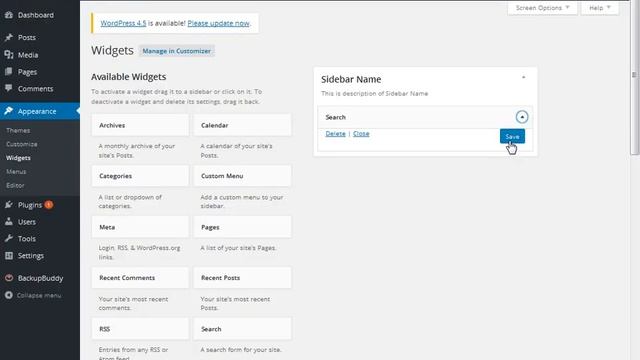640x360 pixels.
Task: Follow the WordPress 4.5 link
Action: click(123, 23)
